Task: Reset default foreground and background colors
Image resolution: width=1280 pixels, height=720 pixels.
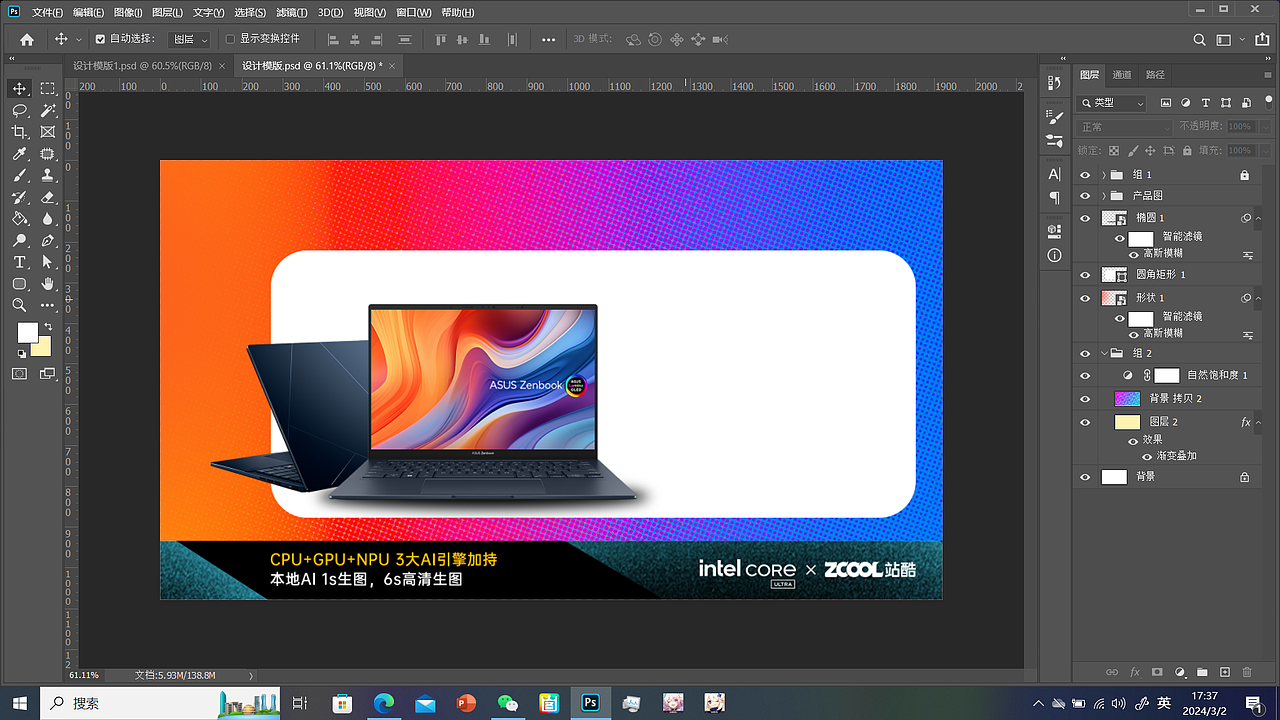Action: pyautogui.click(x=21, y=354)
